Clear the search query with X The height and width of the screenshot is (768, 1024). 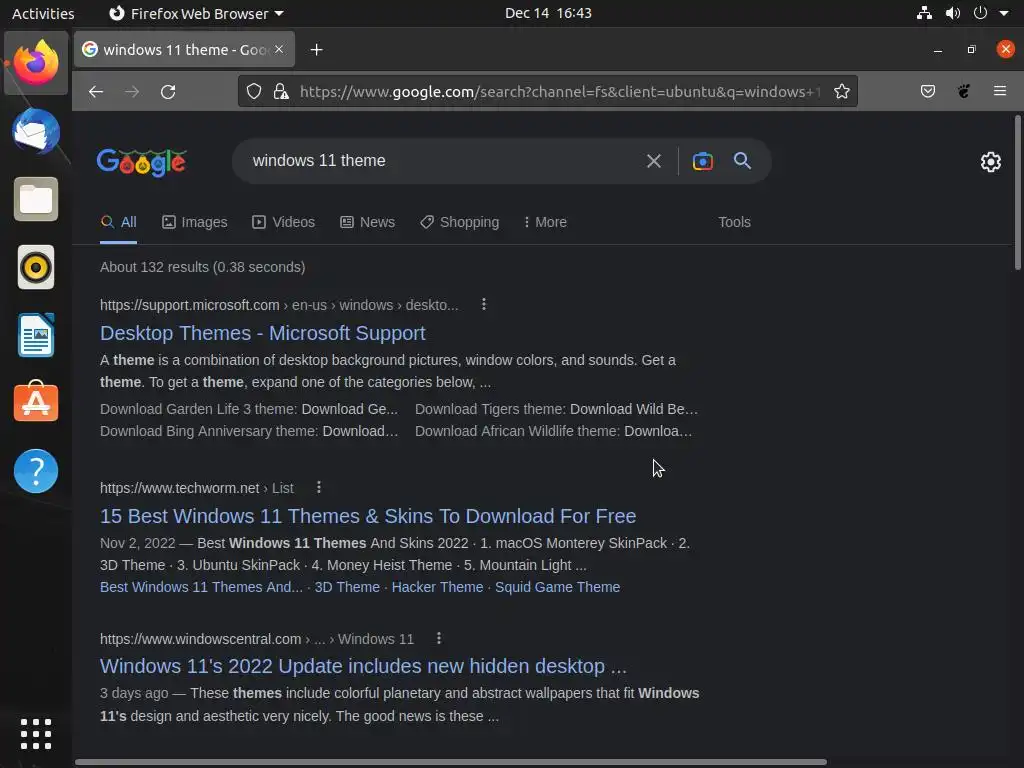(654, 161)
